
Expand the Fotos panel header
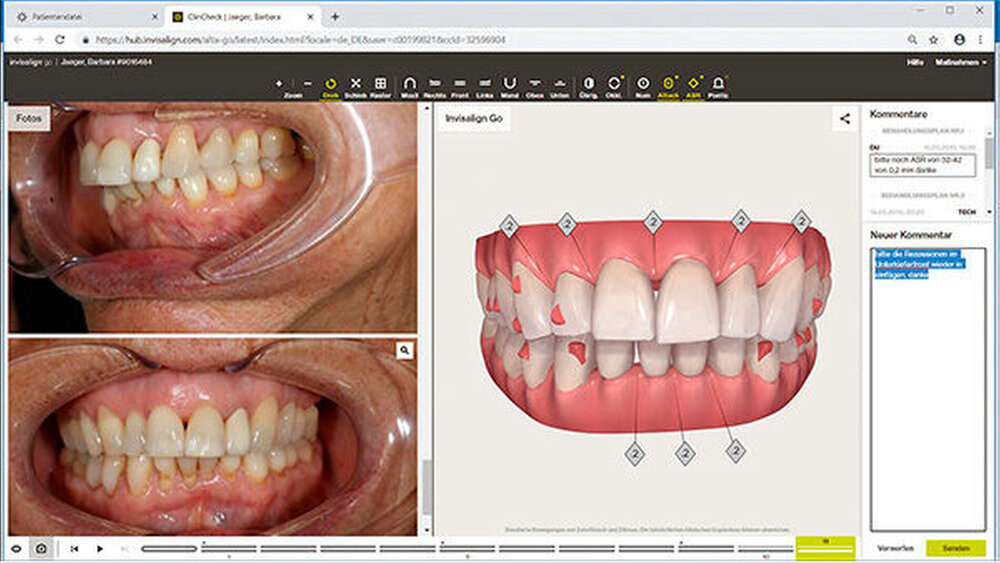point(27,118)
